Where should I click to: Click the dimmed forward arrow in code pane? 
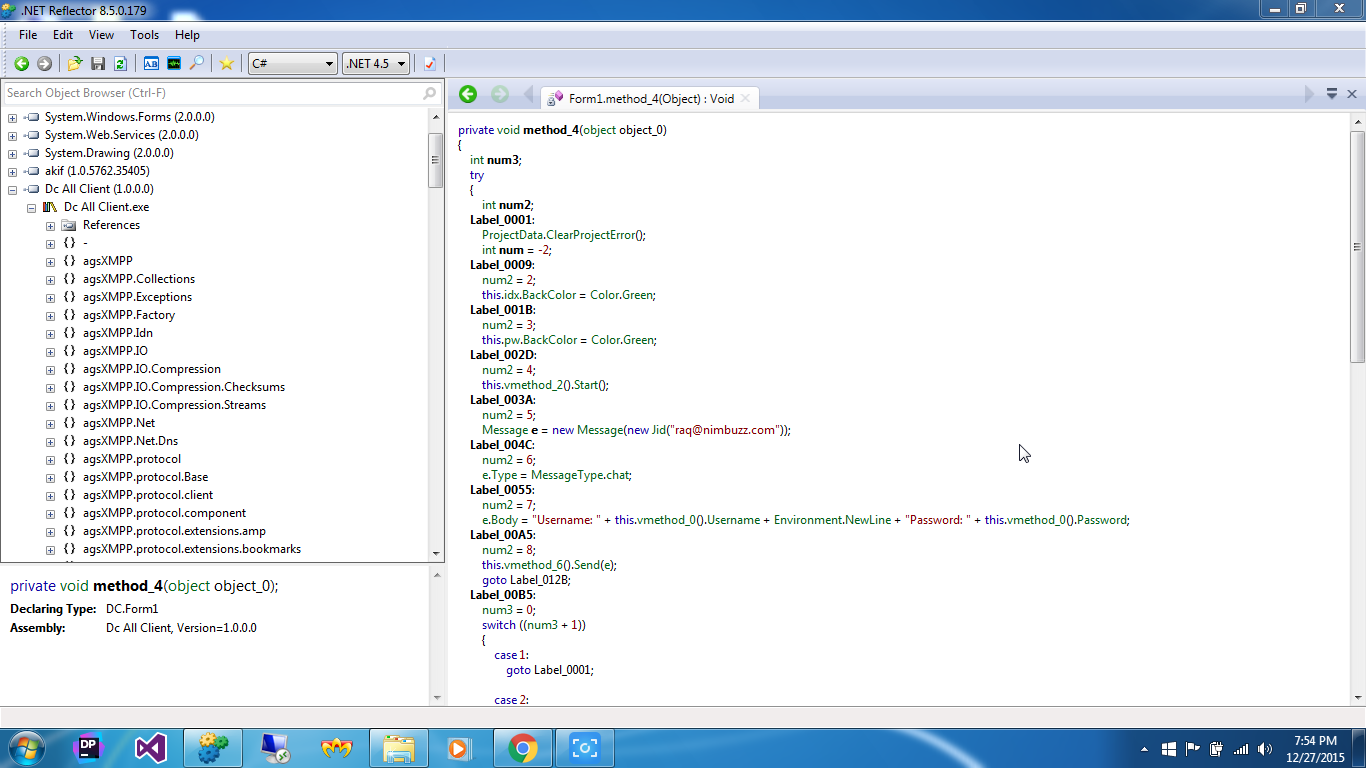tap(500, 94)
